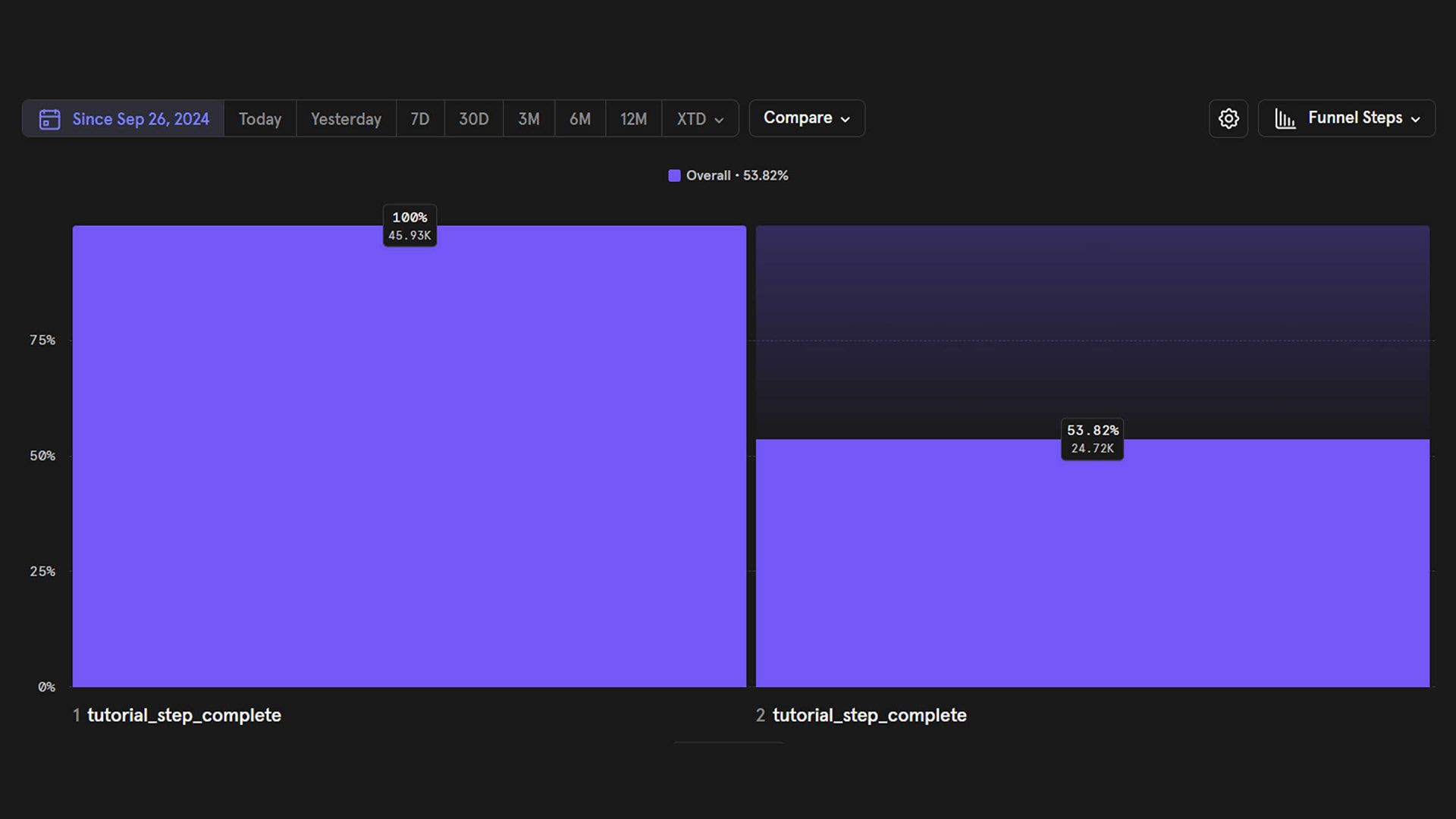Expand the XTD range dropdown
The image size is (1456, 819).
coord(700,119)
